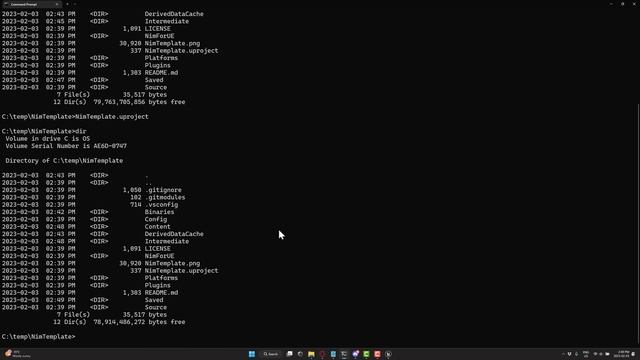Click 'Plugins' in the lower listing

pos(157,285)
